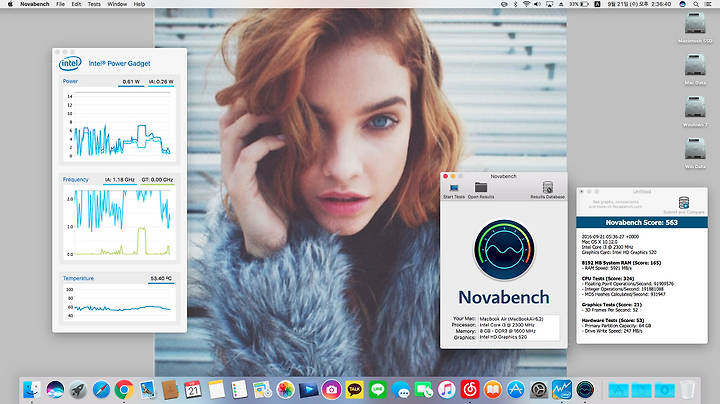Image resolution: width=720 pixels, height=404 pixels.
Task: Open Photos app from the dock
Action: [285, 390]
